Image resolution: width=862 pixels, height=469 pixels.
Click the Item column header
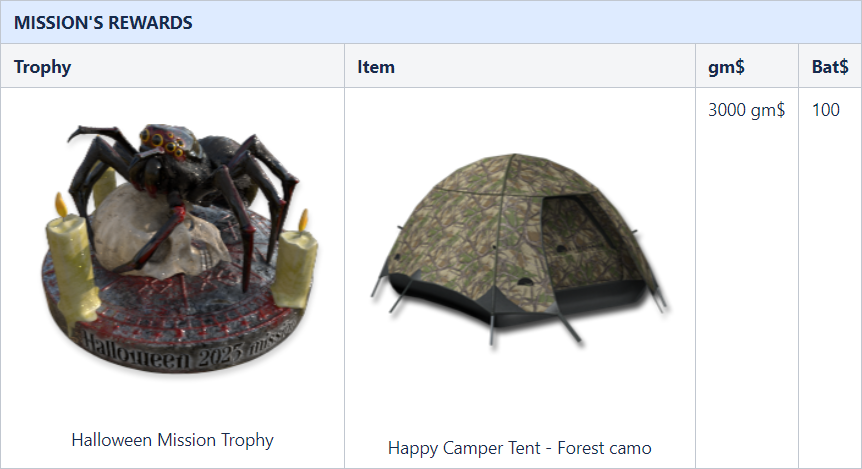[376, 67]
